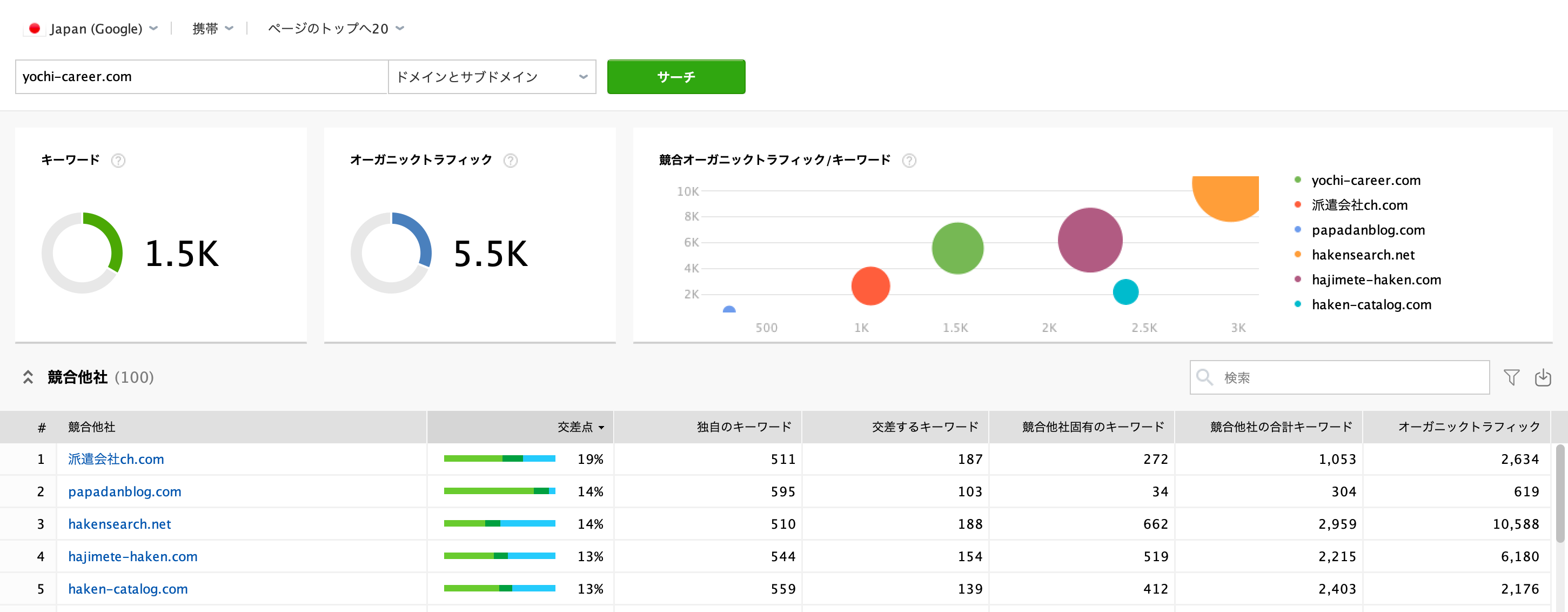This screenshot has height=612, width=1568.
Task: Click the green サーチ button
Action: pos(675,77)
